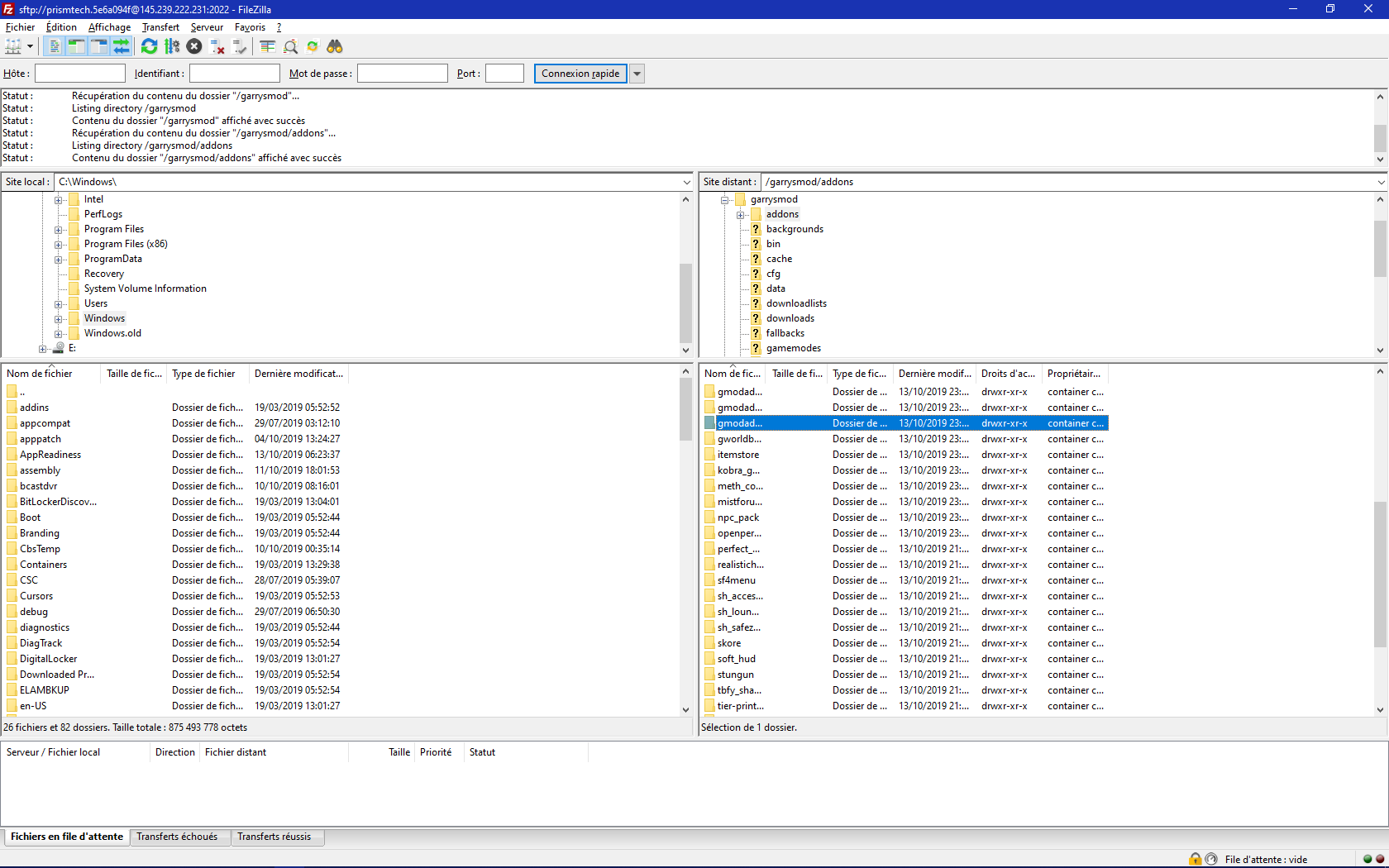The image size is (1389, 868).
Task: Open the Transfert menu
Action: [160, 27]
